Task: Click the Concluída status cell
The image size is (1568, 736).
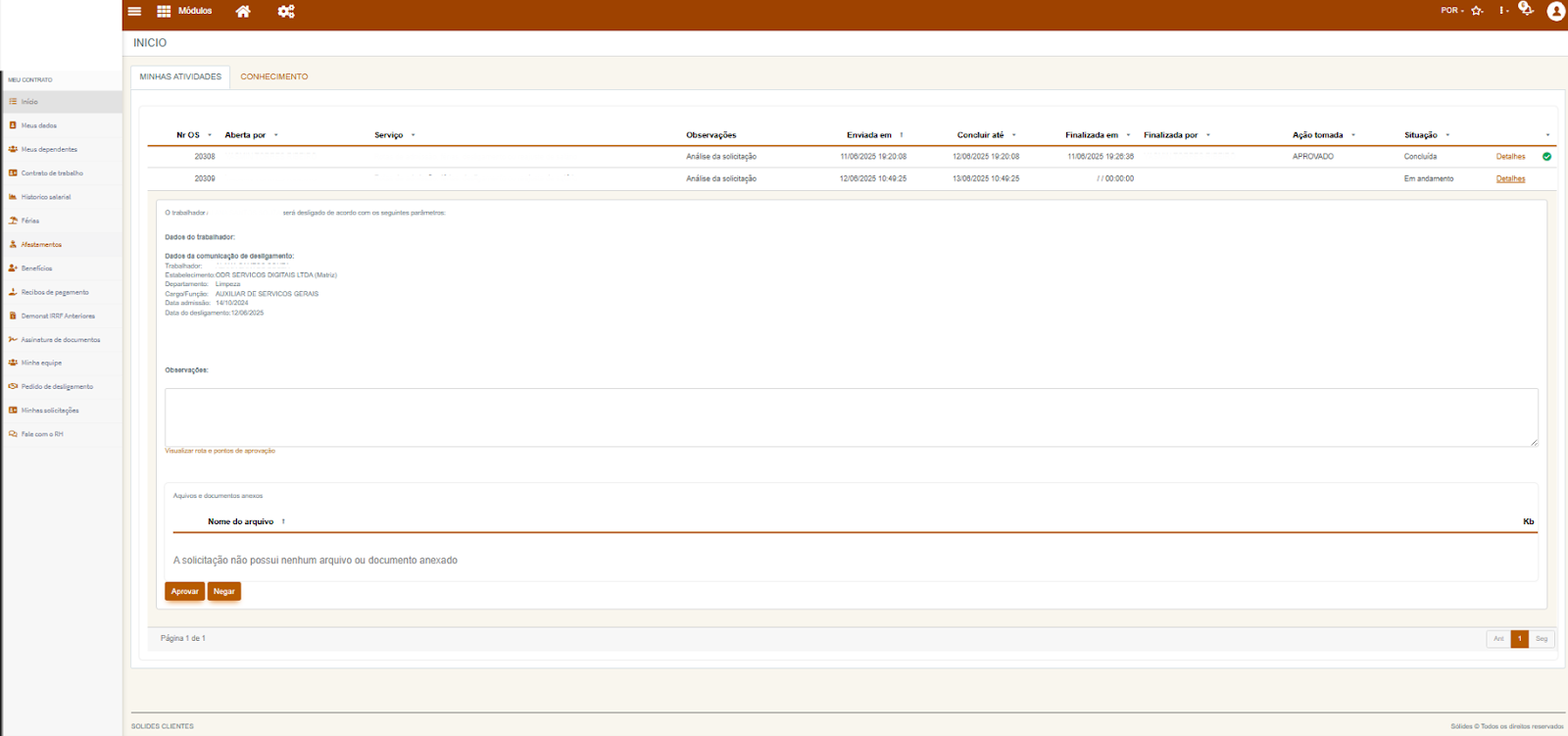Action: (1420, 157)
